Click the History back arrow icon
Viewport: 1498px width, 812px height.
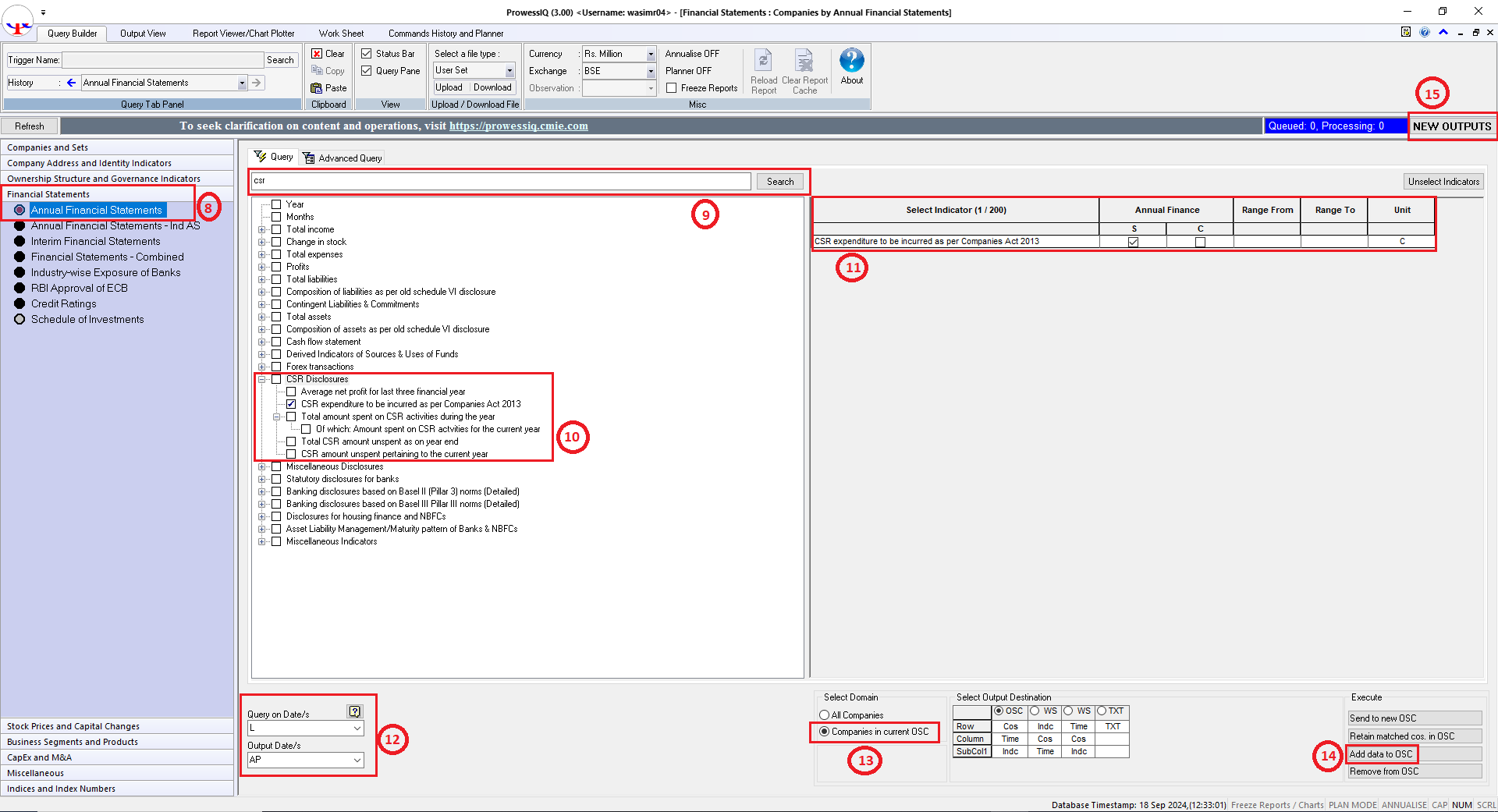coord(72,83)
